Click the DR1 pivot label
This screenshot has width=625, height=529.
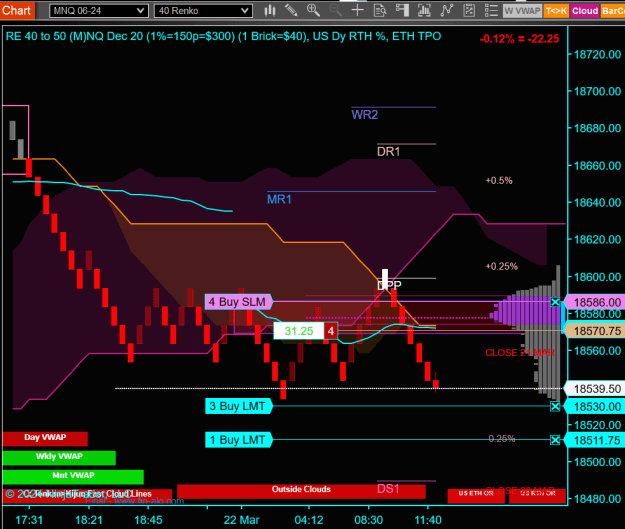pyautogui.click(x=388, y=152)
